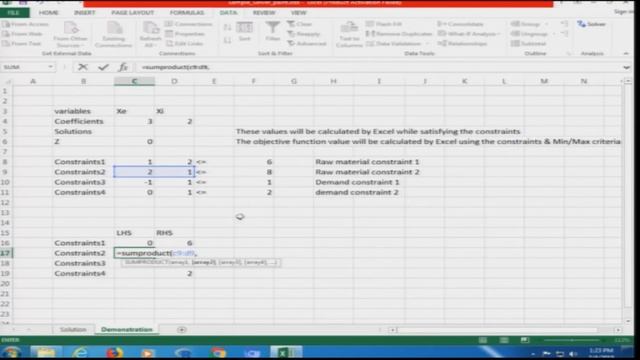Image resolution: width=640 pixels, height=360 pixels.
Task: Open the Refresh All command
Action: coord(150,34)
